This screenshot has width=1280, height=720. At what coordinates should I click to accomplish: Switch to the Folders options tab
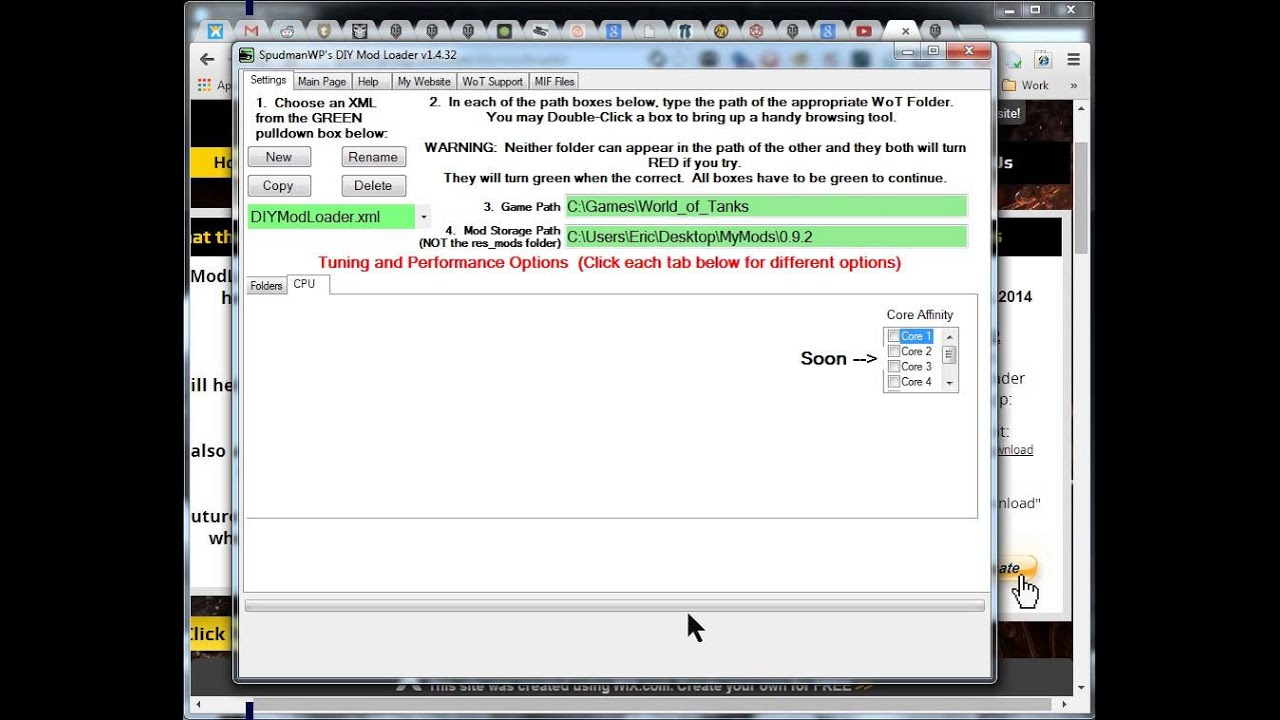pos(266,286)
